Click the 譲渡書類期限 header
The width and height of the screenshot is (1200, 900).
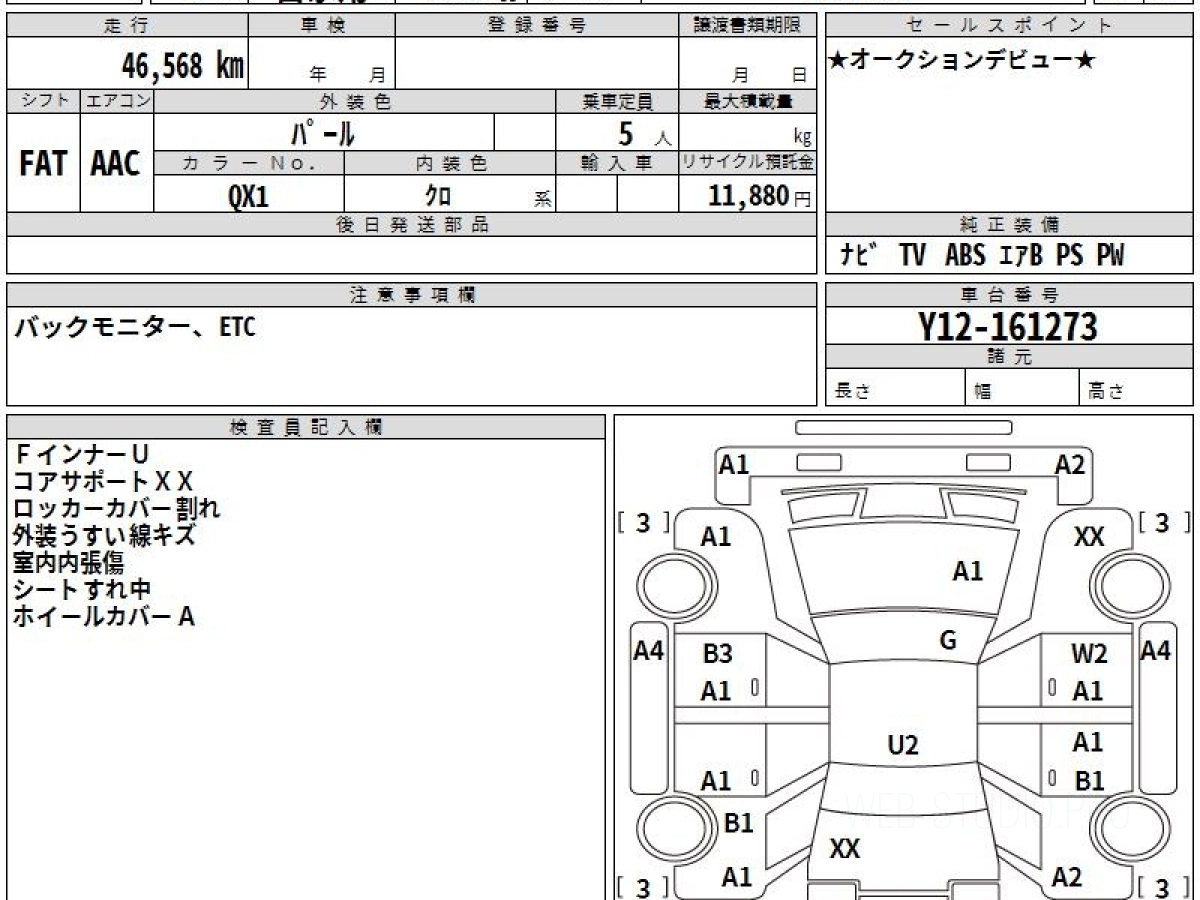748,26
